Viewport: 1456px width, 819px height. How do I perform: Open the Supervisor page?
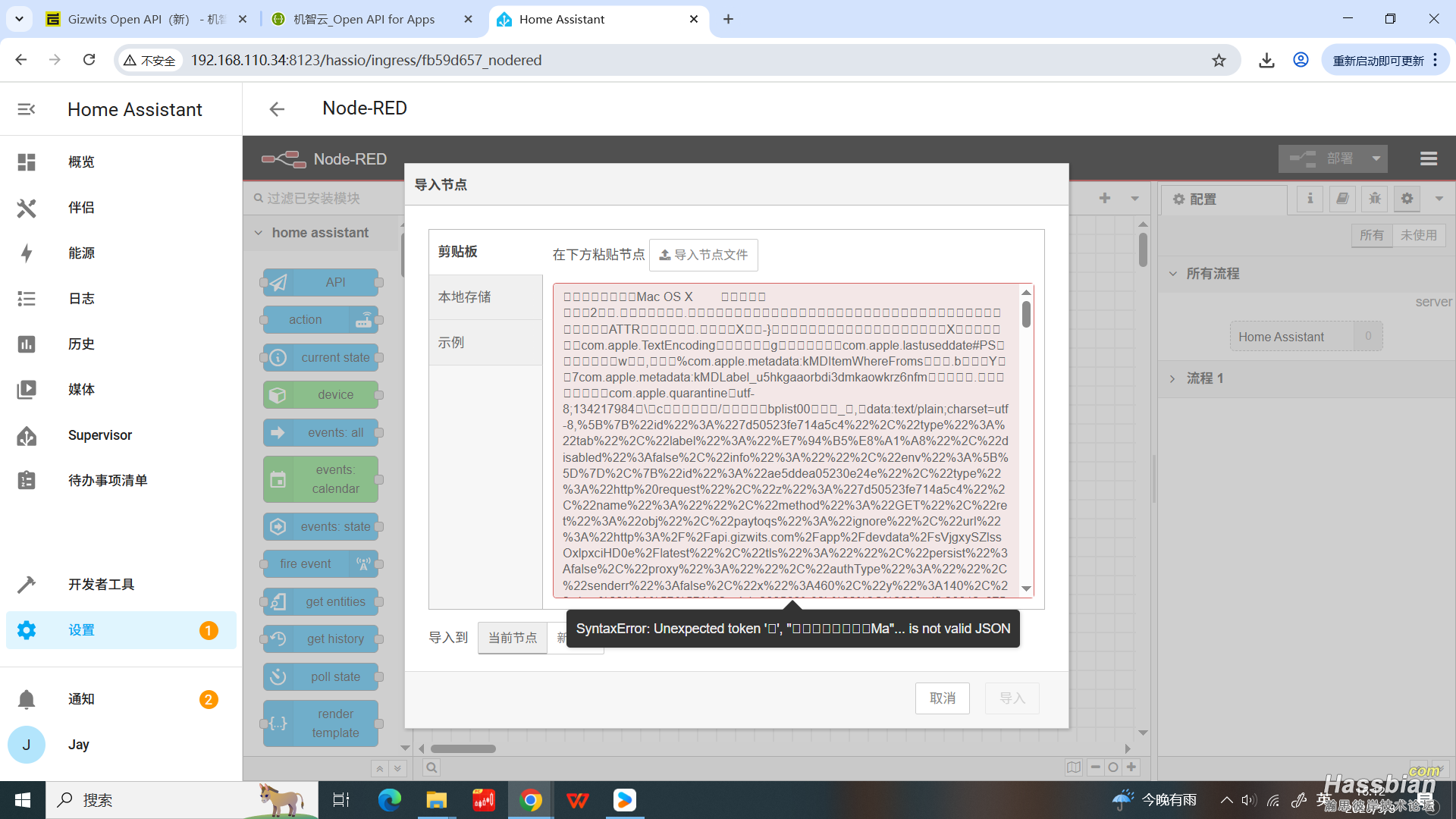(121, 435)
